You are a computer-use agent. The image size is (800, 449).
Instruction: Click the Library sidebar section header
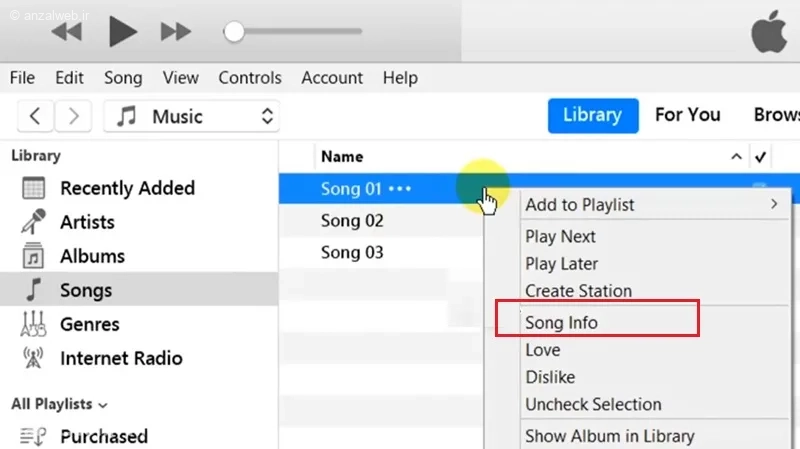[x=36, y=155]
